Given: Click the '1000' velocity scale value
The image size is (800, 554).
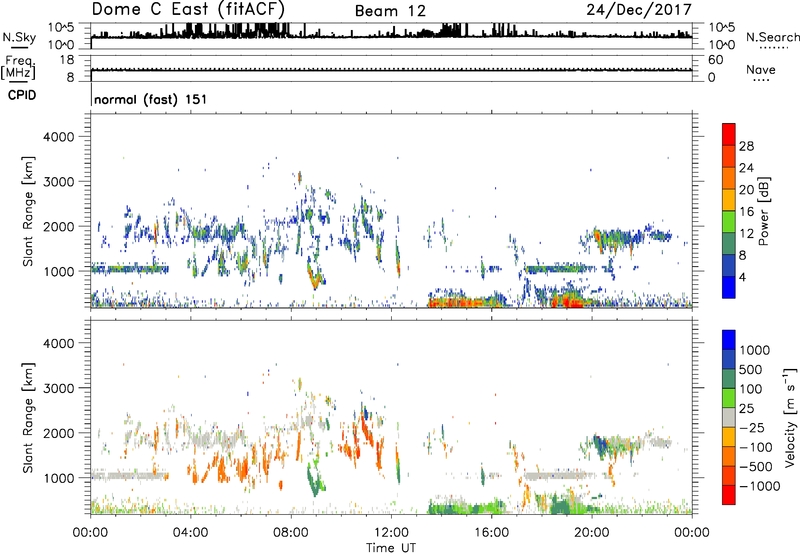Looking at the screenshot, I should [x=755, y=350].
